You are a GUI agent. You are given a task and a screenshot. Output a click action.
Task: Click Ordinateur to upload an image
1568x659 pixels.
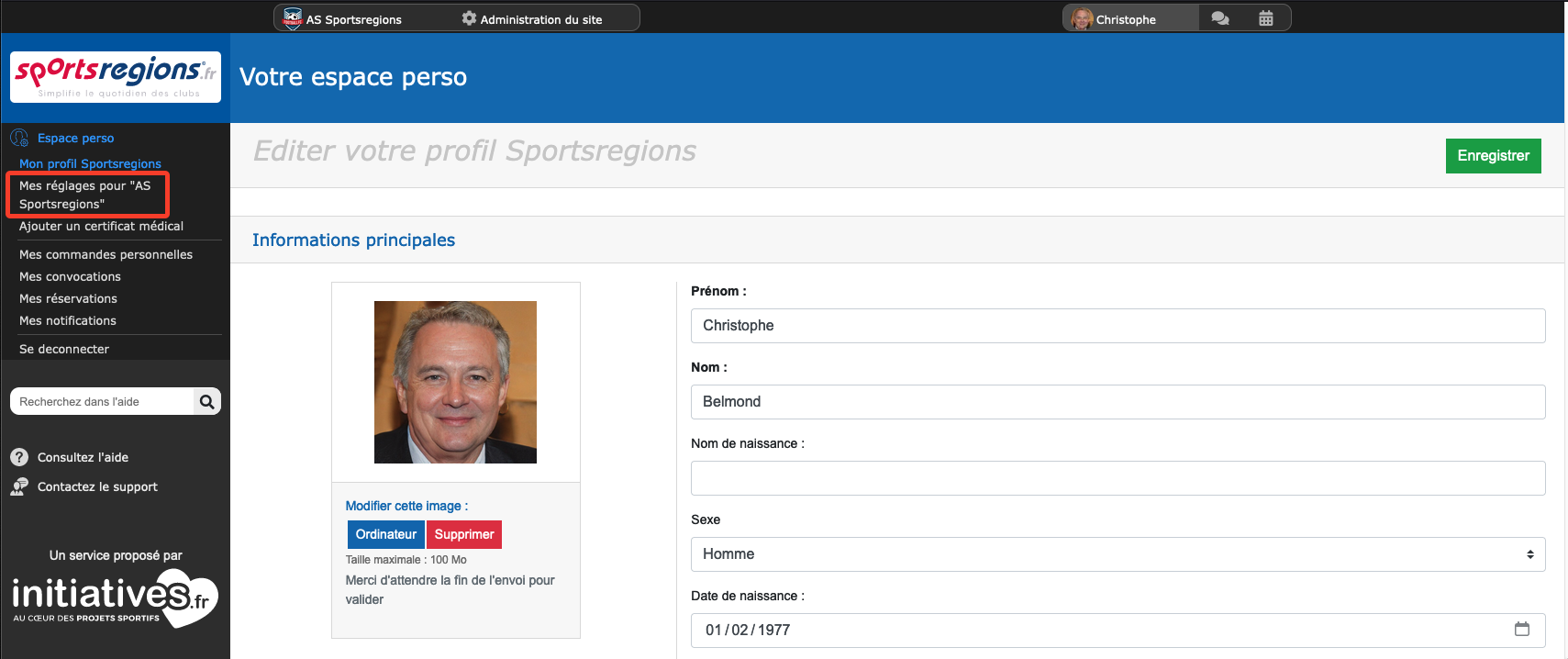[385, 534]
